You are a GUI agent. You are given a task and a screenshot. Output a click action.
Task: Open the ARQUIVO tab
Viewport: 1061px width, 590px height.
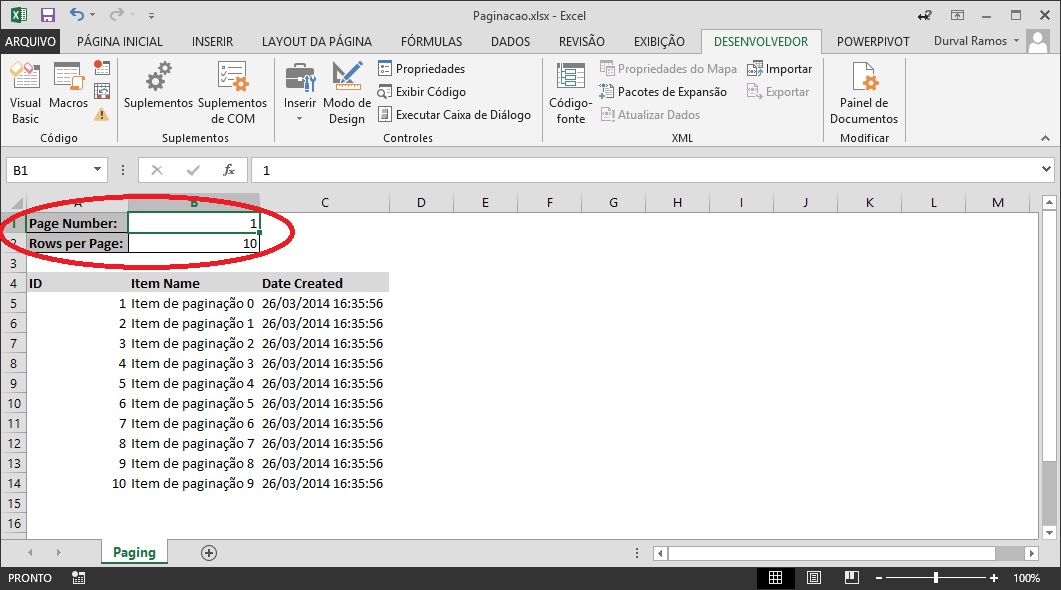(x=30, y=41)
